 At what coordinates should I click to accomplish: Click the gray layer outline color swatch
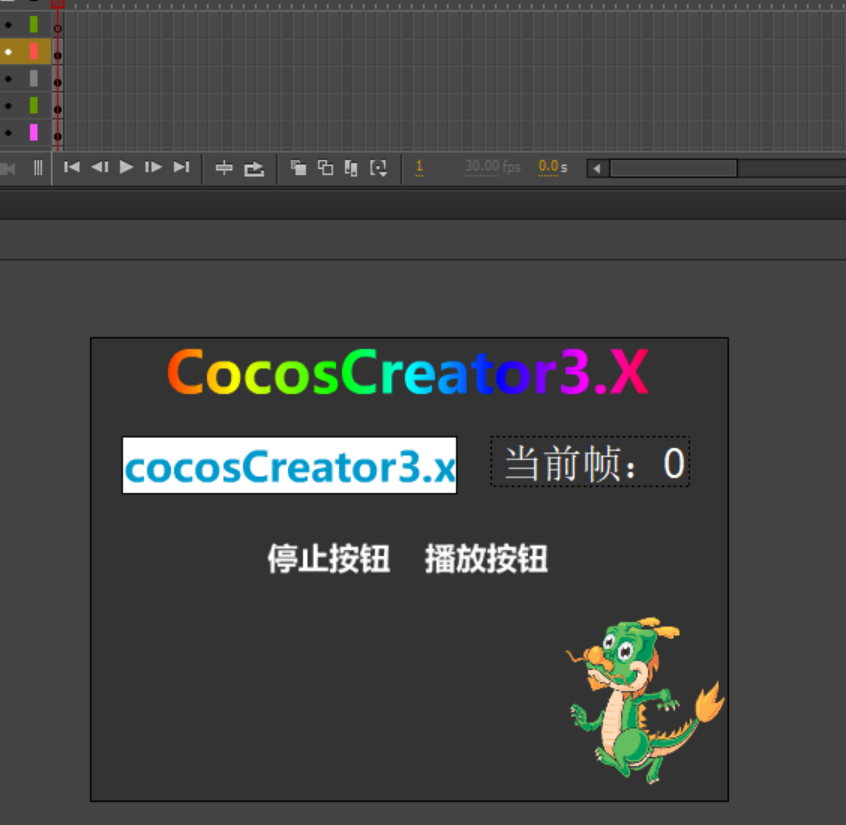33,78
